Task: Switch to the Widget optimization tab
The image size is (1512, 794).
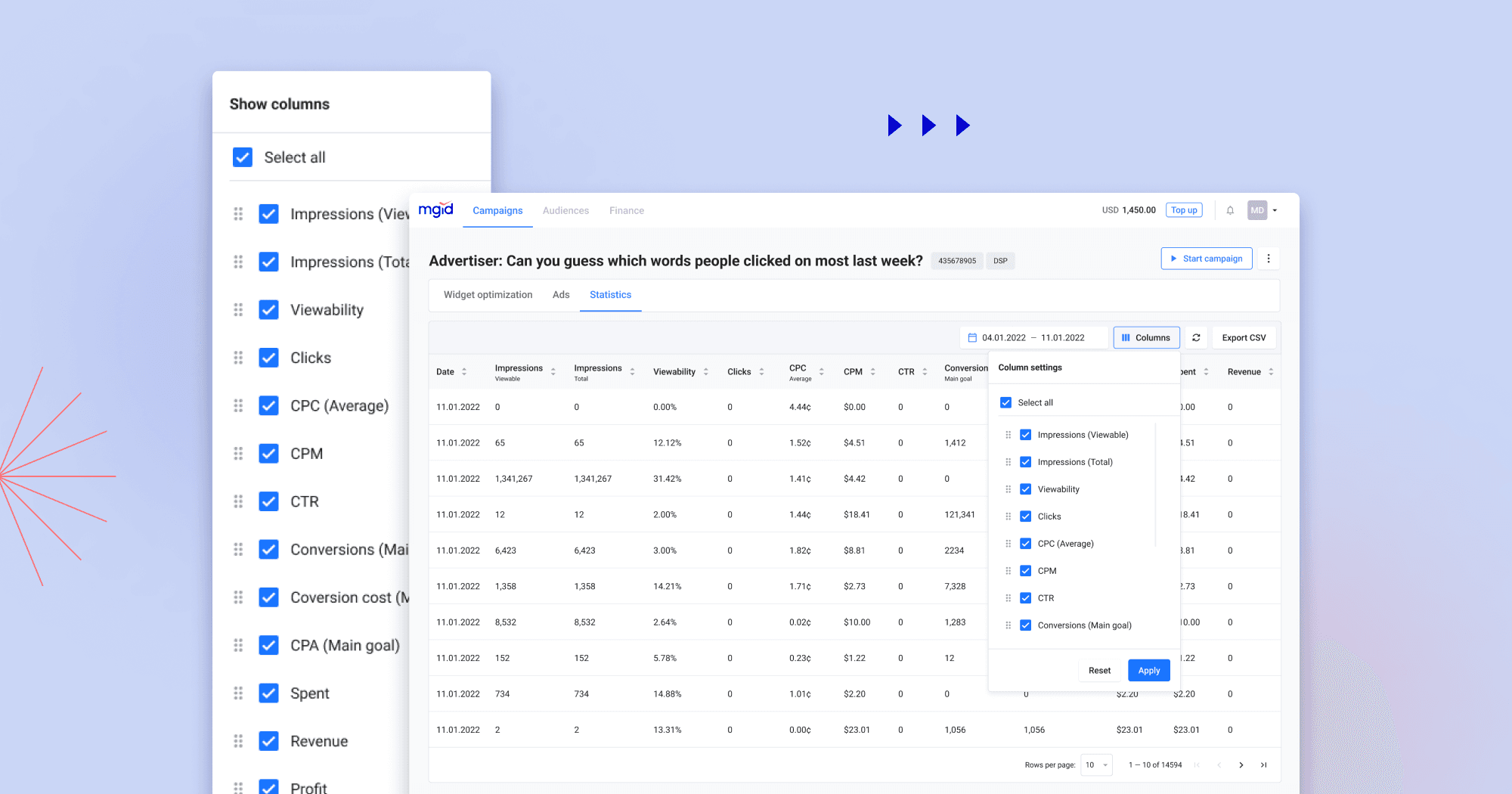Action: [488, 295]
